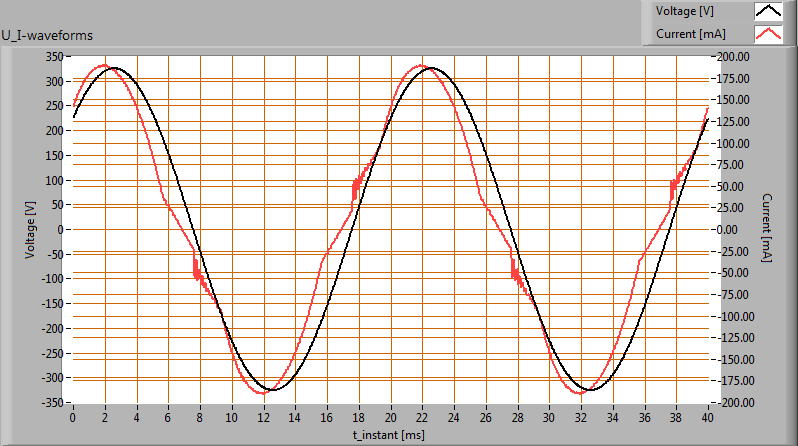This screenshot has width=798, height=446.
Task: Click the rotated Voltage [V] left axis label
Action: [30, 229]
